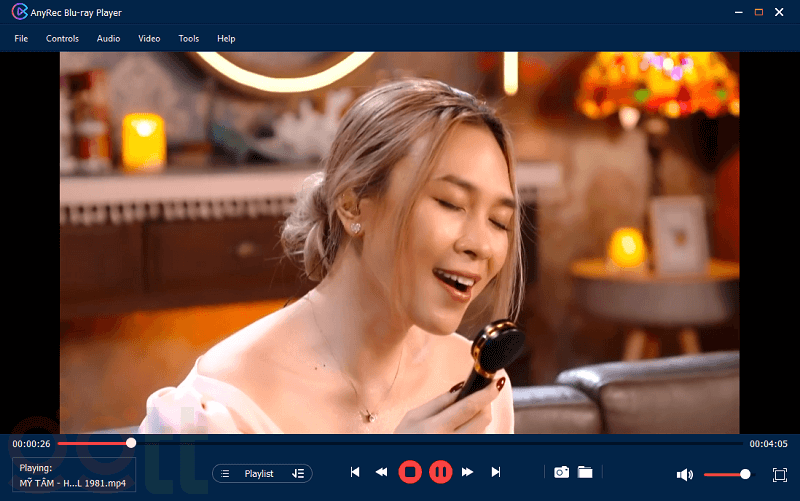Image resolution: width=800 pixels, height=501 pixels.
Task: Skip to the previous track
Action: [354, 472]
